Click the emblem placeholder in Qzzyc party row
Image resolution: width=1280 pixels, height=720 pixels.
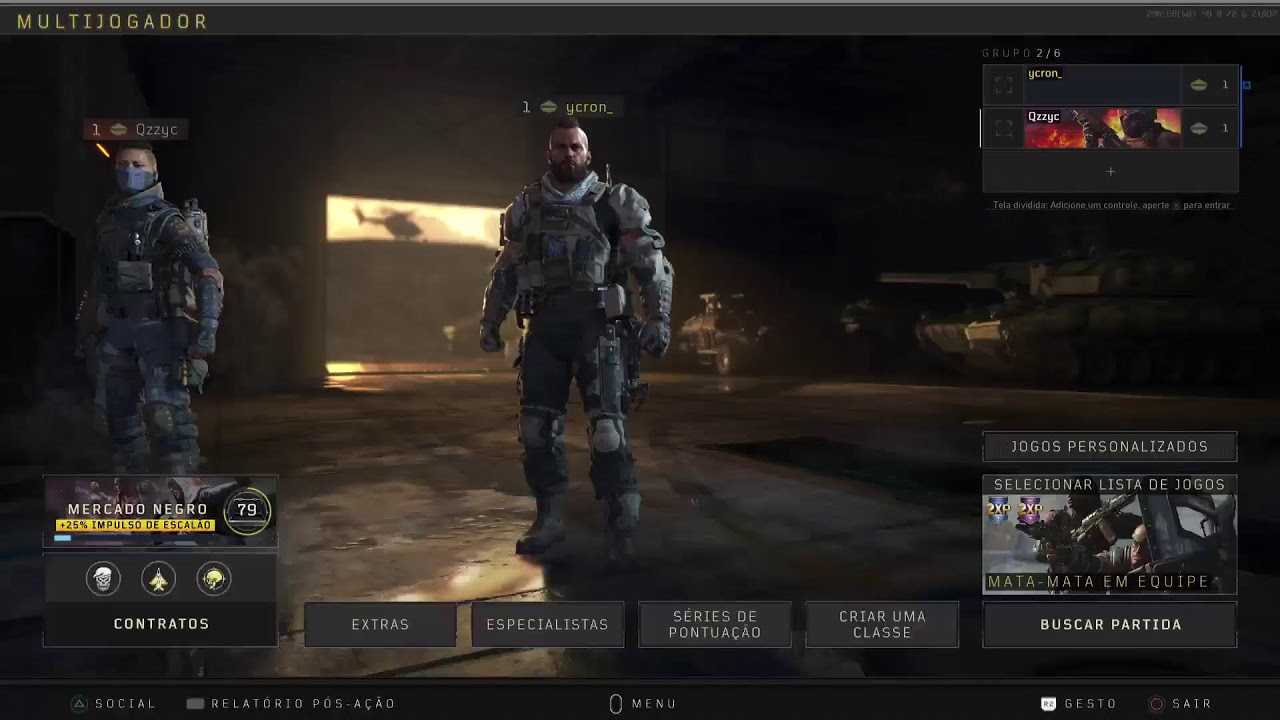pyautogui.click(x=1004, y=128)
